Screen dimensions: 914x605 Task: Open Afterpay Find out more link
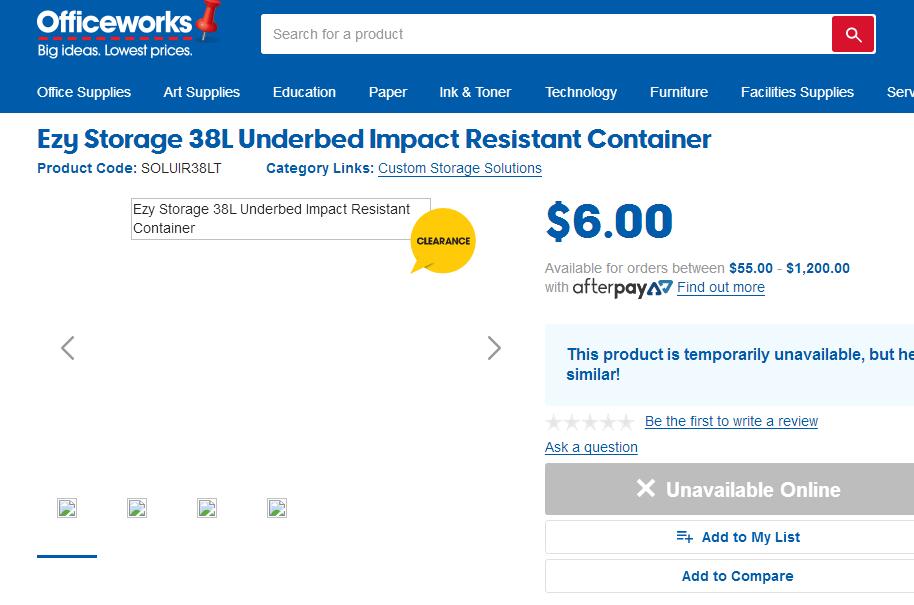(x=721, y=287)
